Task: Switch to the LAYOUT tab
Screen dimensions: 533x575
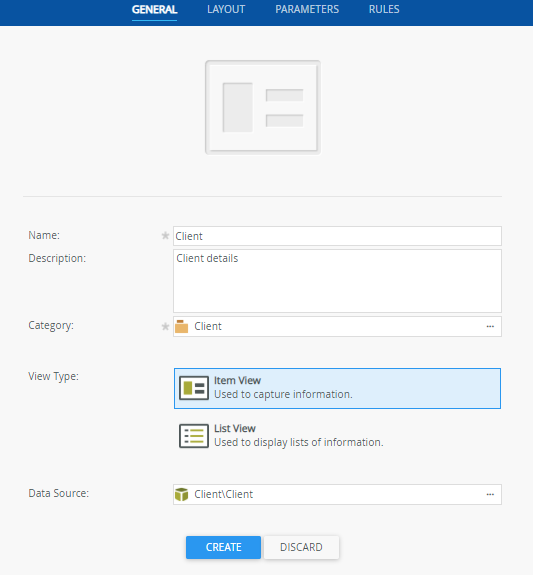Action: point(226,9)
